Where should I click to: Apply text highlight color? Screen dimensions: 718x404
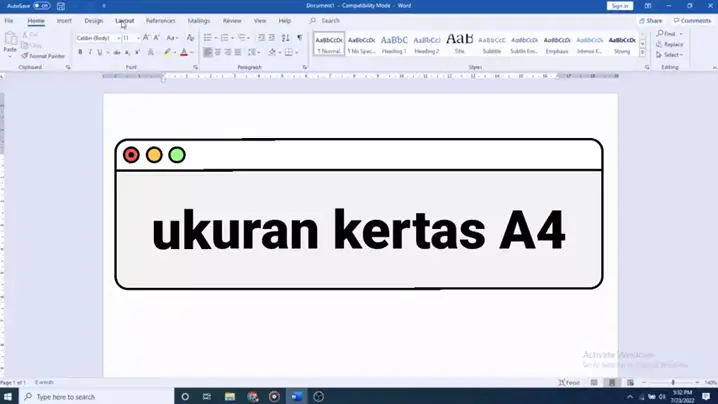(168, 52)
